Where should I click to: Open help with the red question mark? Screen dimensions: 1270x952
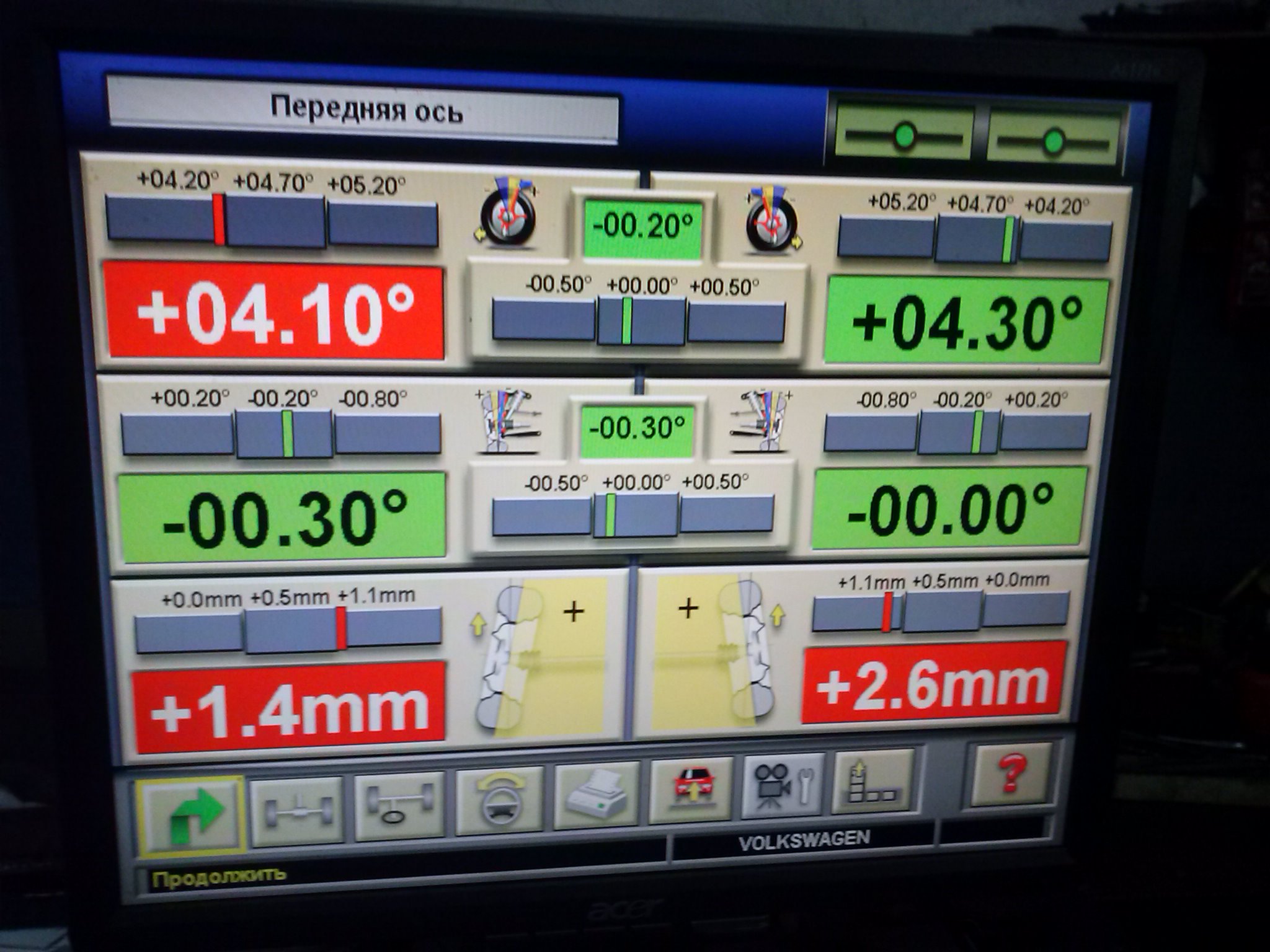(1011, 775)
